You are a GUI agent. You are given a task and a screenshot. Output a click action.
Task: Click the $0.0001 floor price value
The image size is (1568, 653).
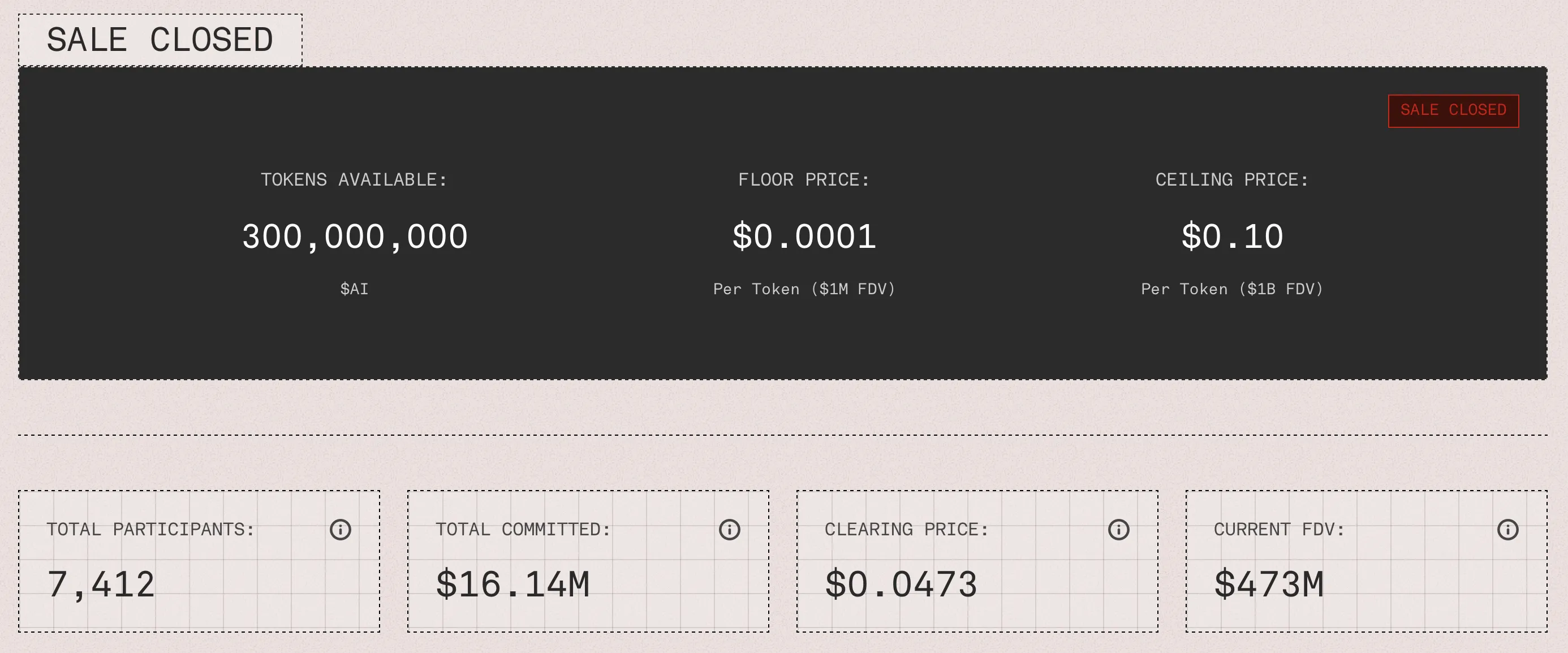tap(804, 237)
